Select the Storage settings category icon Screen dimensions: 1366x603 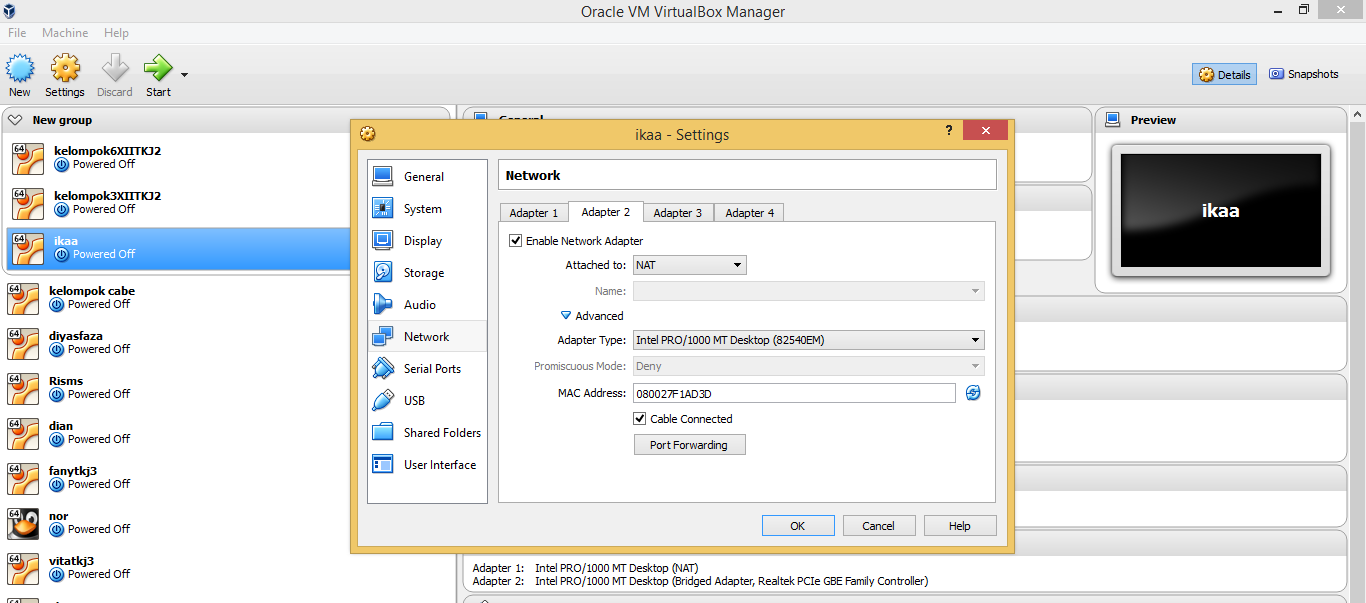(382, 272)
